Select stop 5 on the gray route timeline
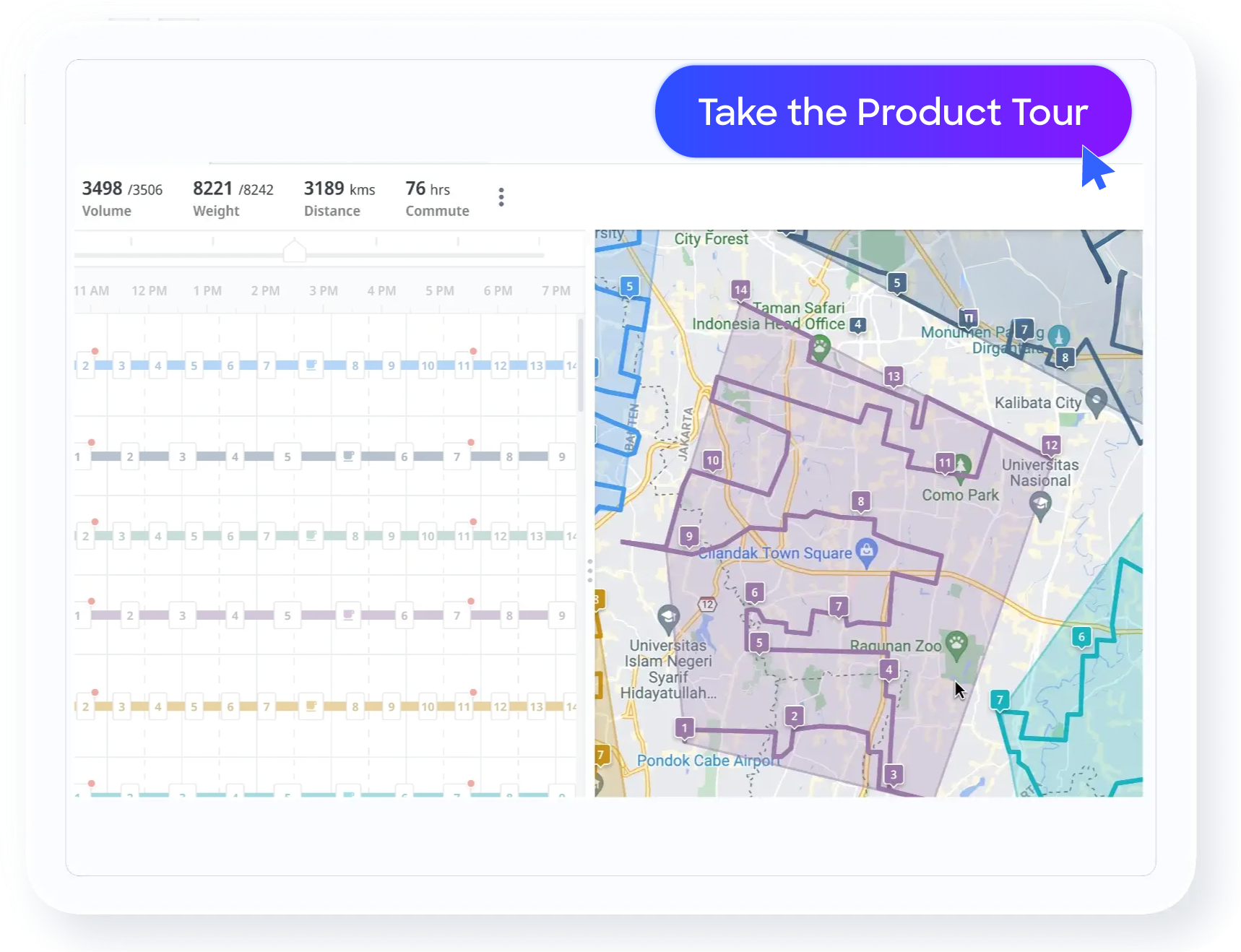The image size is (1241, 952). pos(287,456)
